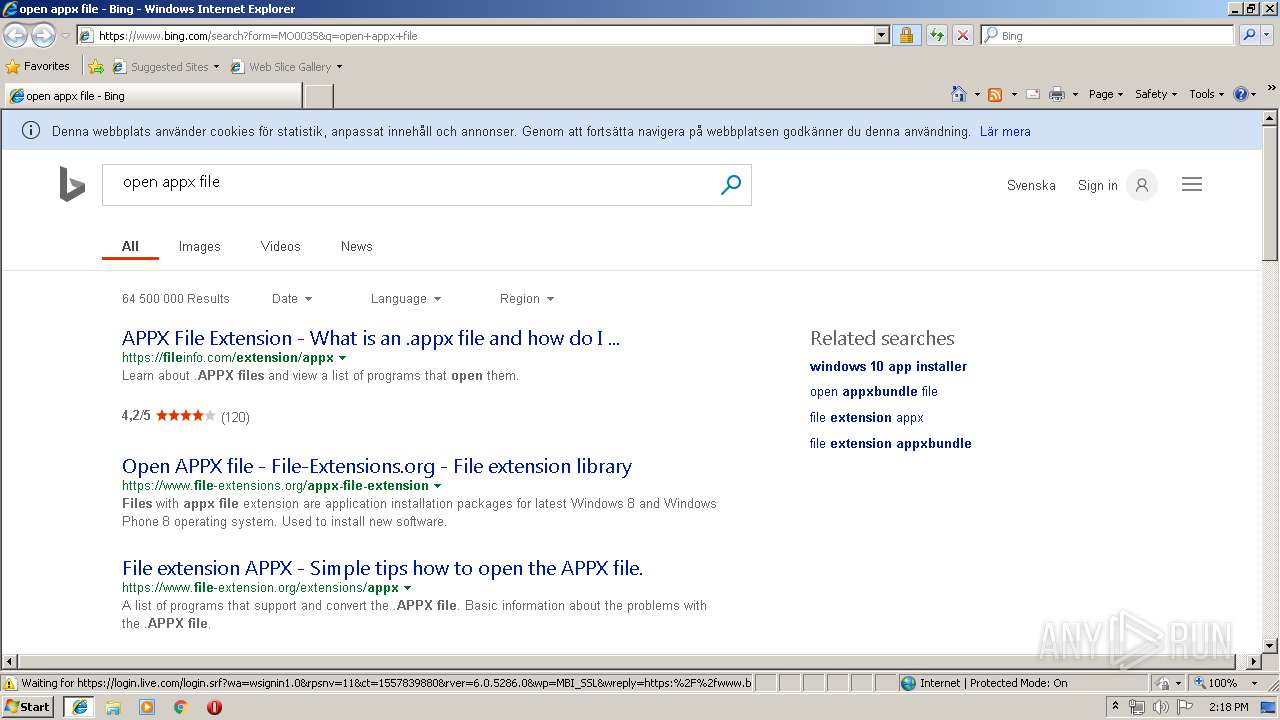The height and width of the screenshot is (720, 1280).
Task: Click the security lock icon in address bar
Action: pos(906,35)
